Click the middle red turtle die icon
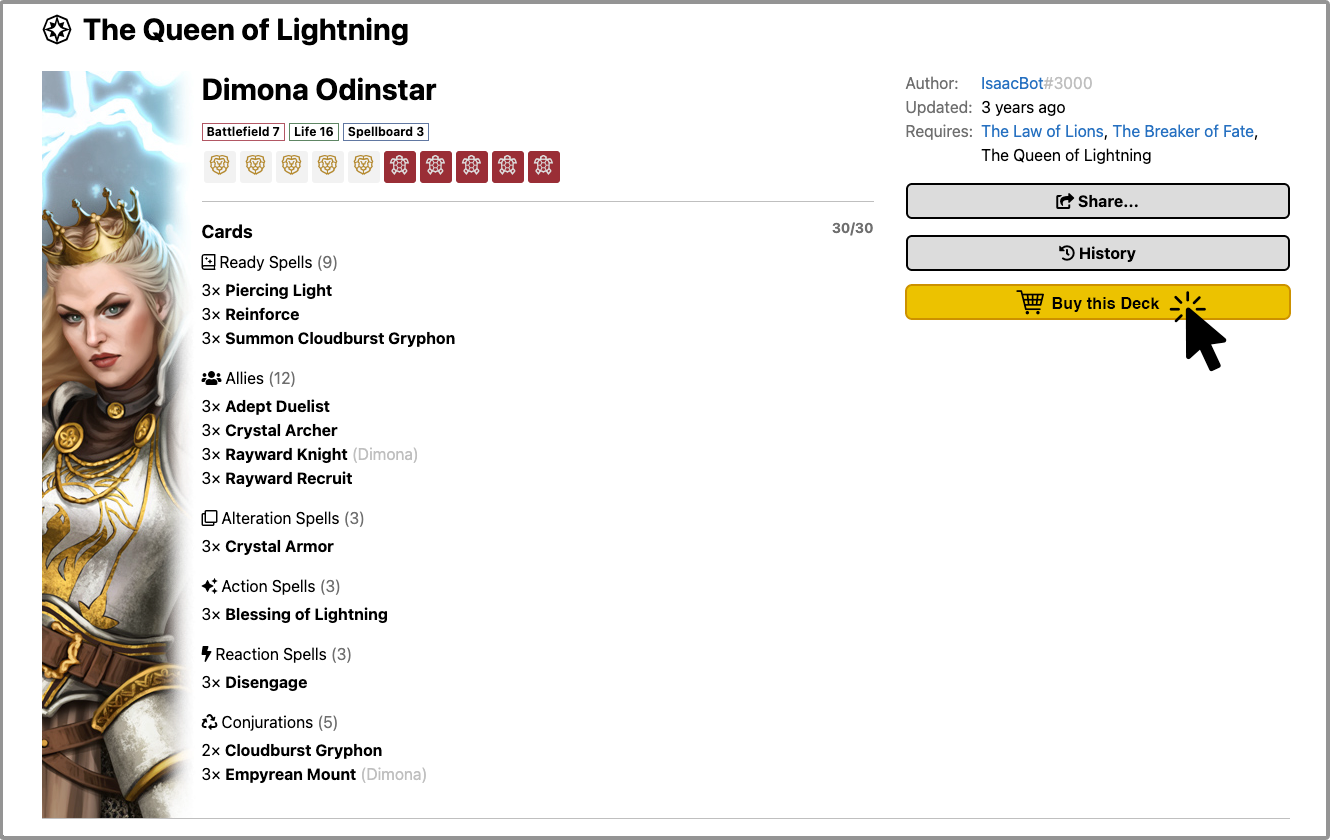1330x840 pixels. coord(471,166)
